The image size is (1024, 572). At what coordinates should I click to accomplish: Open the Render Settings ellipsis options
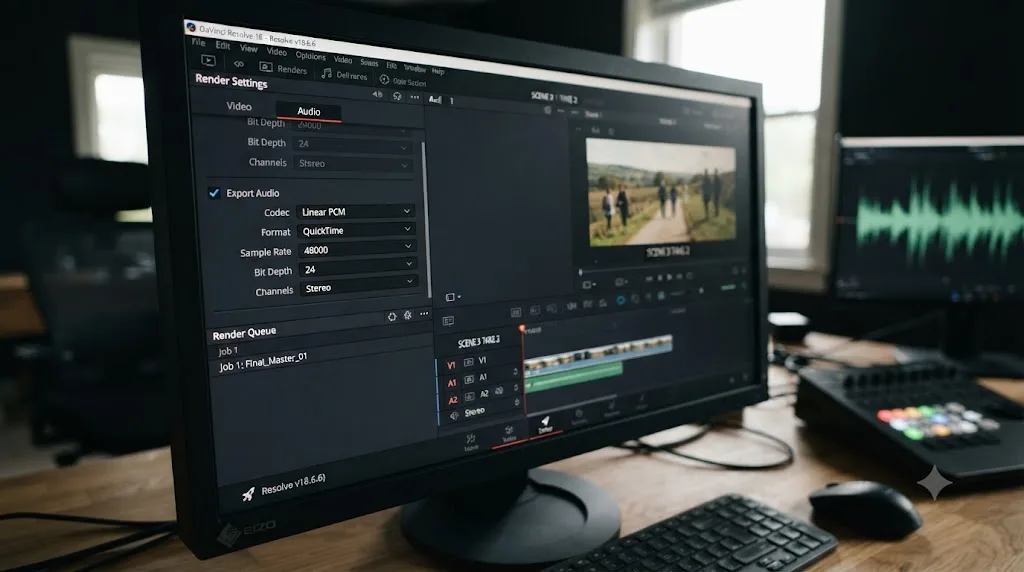[x=415, y=97]
